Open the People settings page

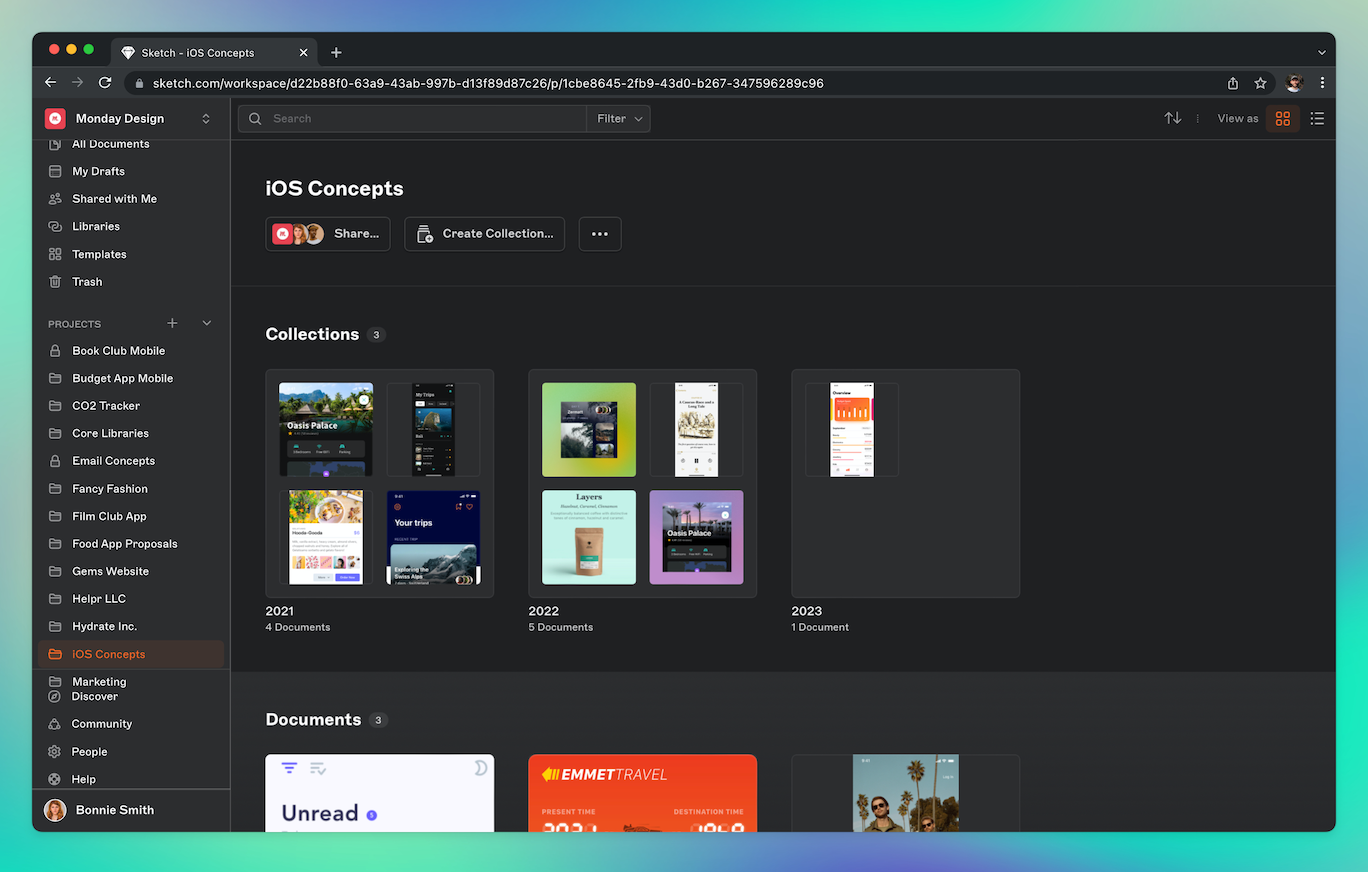(x=89, y=752)
